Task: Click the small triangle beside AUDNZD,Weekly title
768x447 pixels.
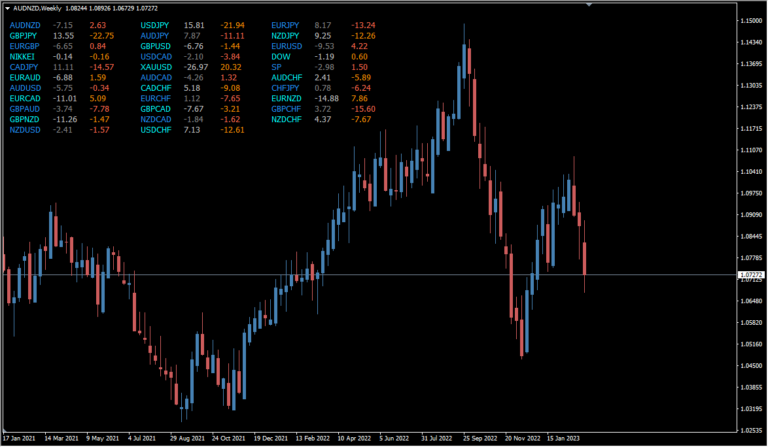Action: click(x=8, y=6)
